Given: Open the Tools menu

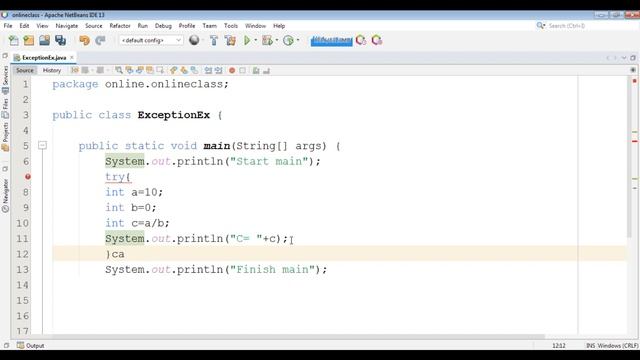Looking at the screenshot, I should (x=231, y=26).
